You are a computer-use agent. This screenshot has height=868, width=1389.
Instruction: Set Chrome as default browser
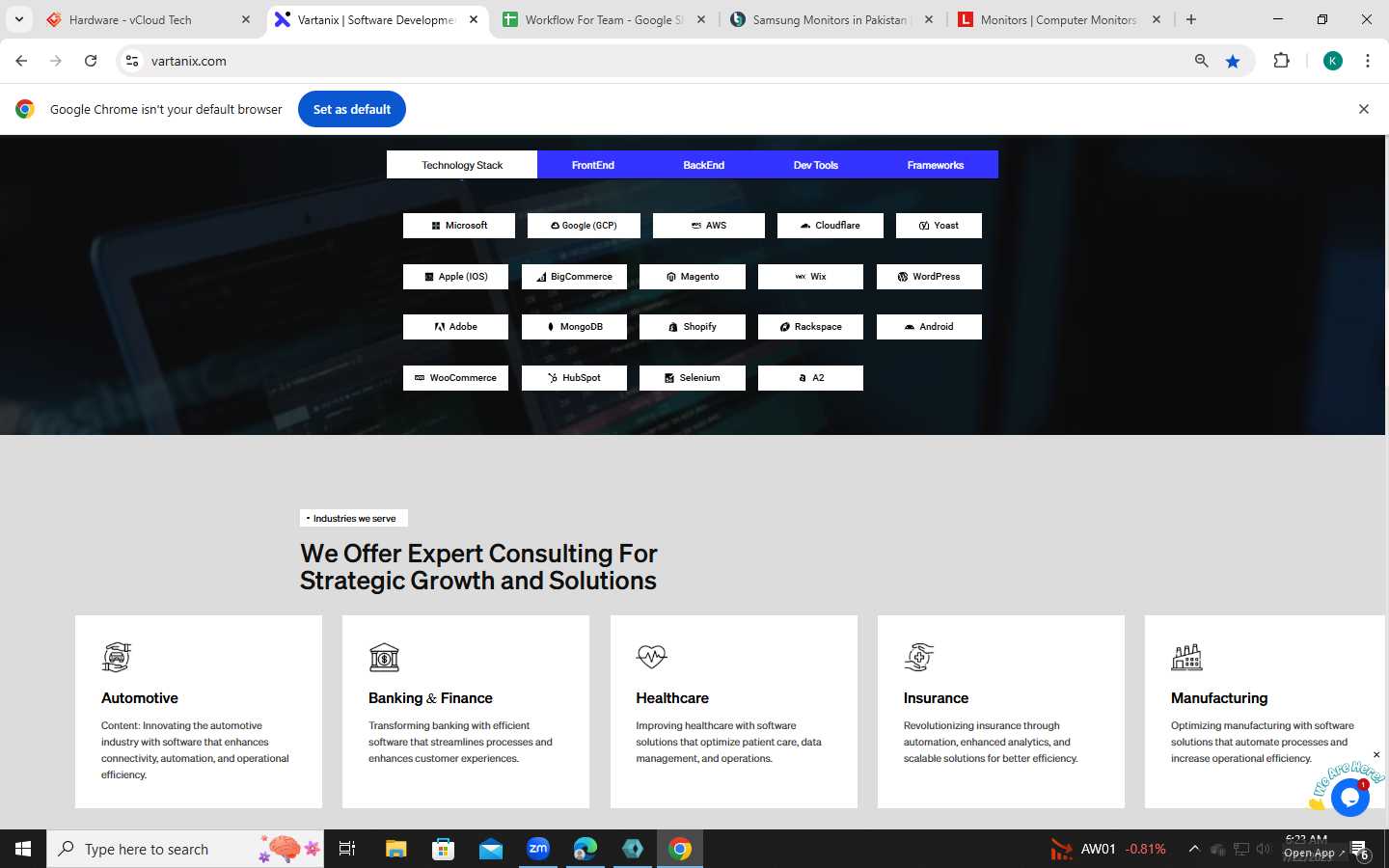(352, 109)
